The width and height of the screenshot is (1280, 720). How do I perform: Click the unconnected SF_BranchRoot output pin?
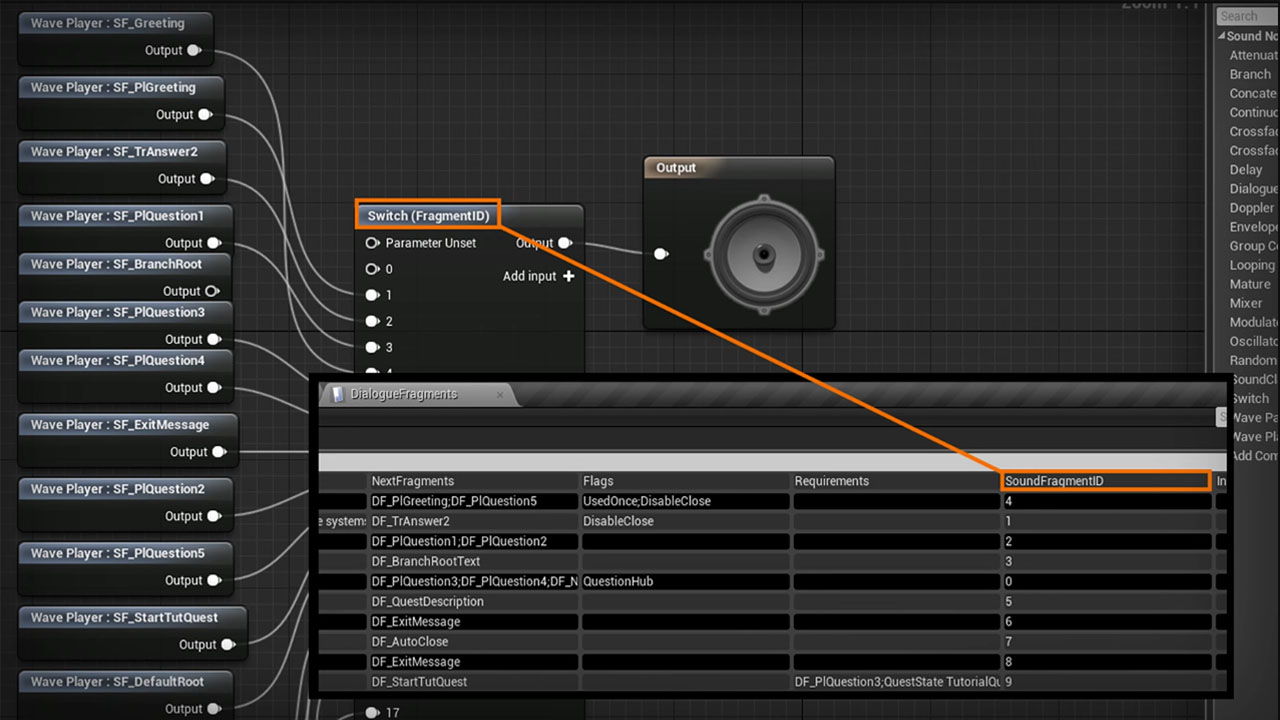pos(212,291)
